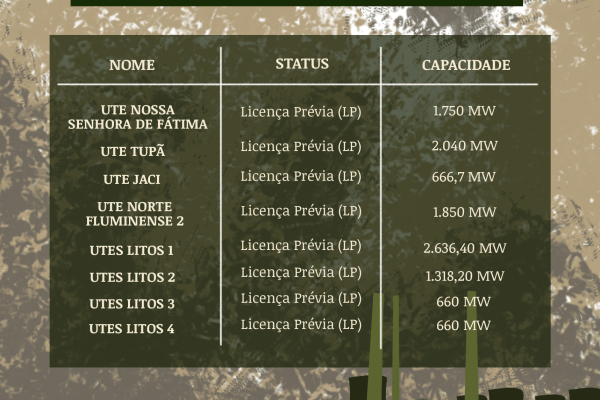Select the UTES LITOS 2 name
Image resolution: width=600 pixels, height=400 pixels.
point(132,277)
